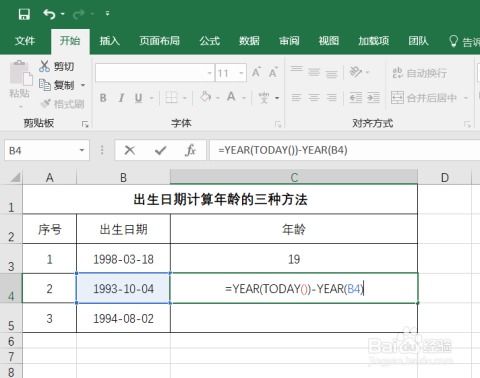Click the Align Left icon

[x=296, y=98]
